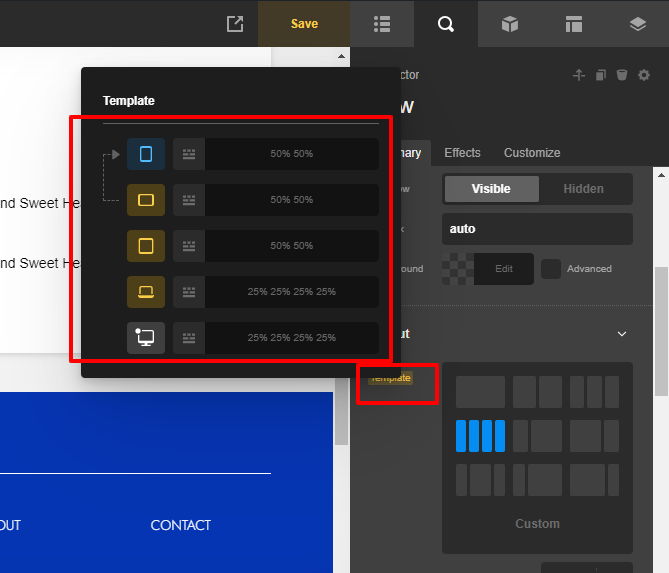The width and height of the screenshot is (669, 573).
Task: Select the mobile phone breakpoint icon
Action: [146, 154]
